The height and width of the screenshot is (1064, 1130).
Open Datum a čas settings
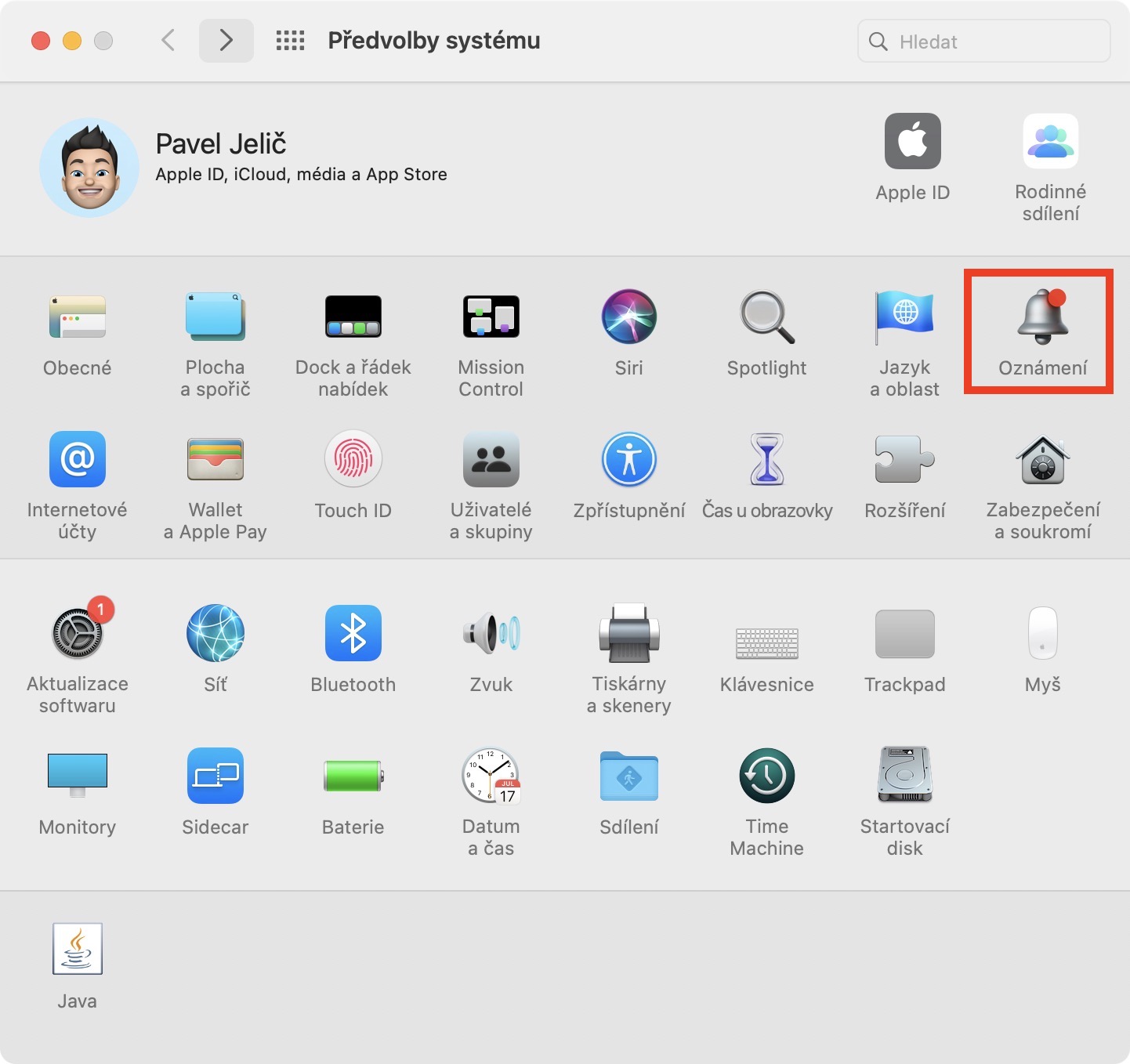[491, 776]
